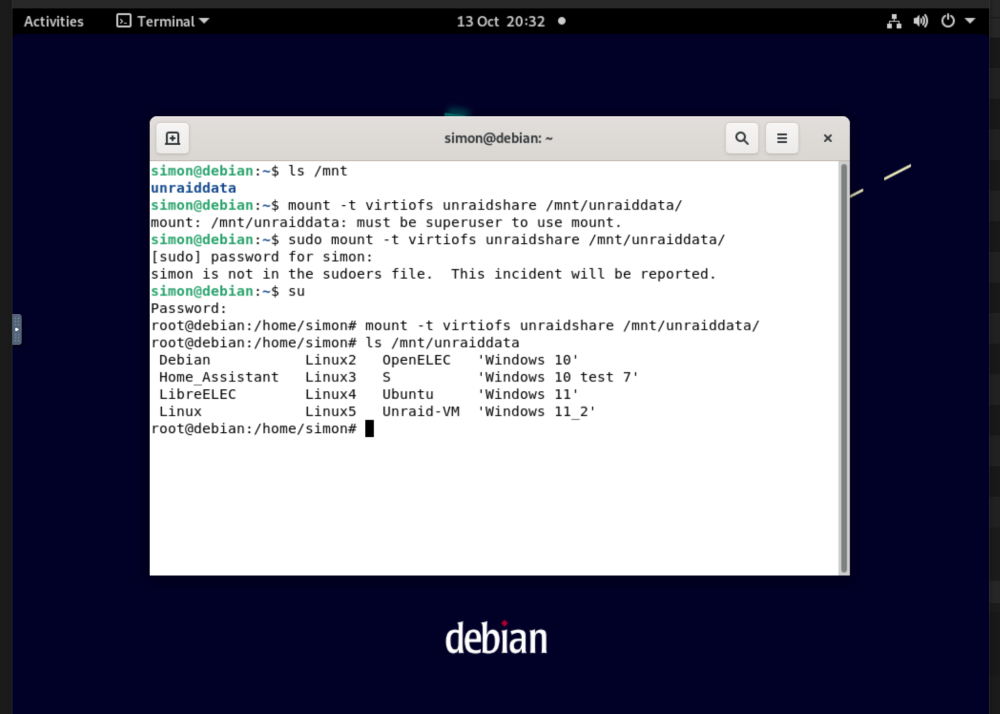Expand the system menu arrow
The image size is (1000, 714).
[970, 21]
